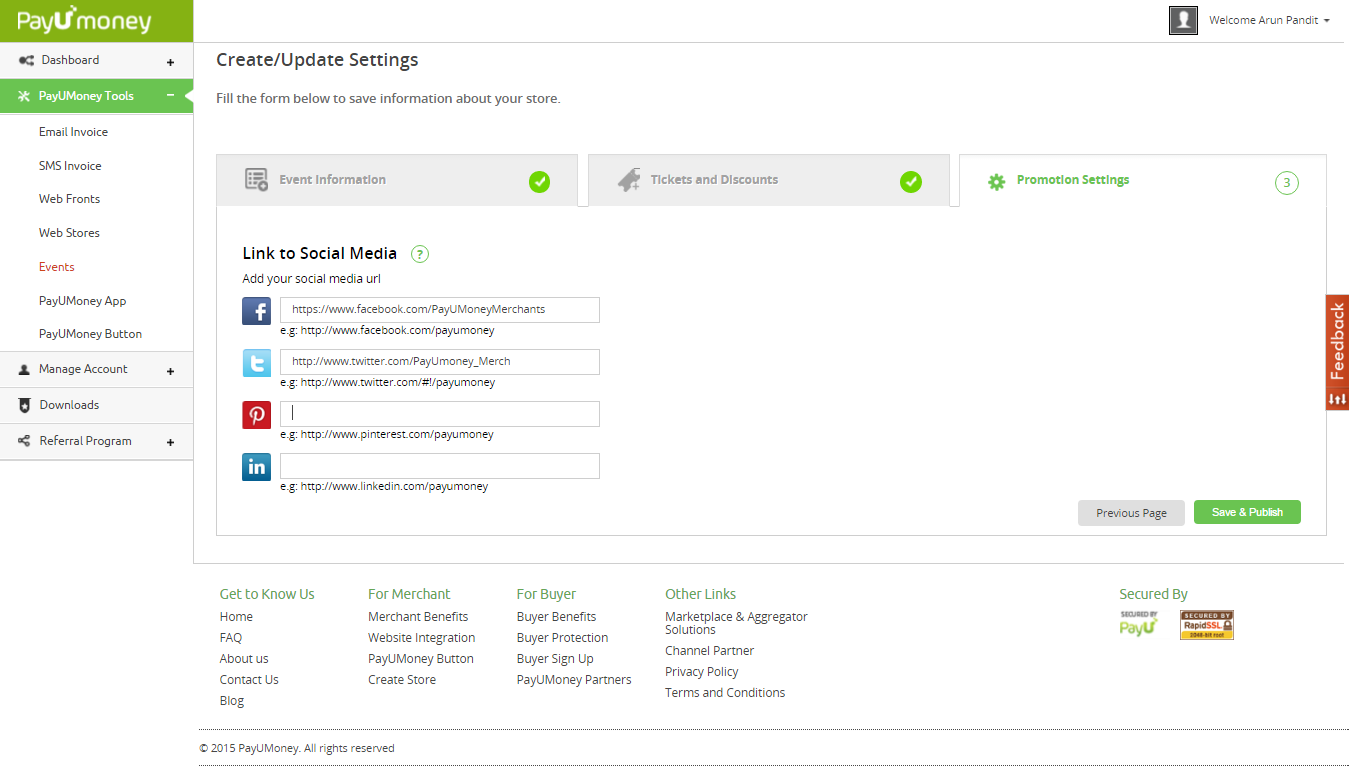Click the Manage Account person icon
This screenshot has height=781, width=1349.
point(25,369)
